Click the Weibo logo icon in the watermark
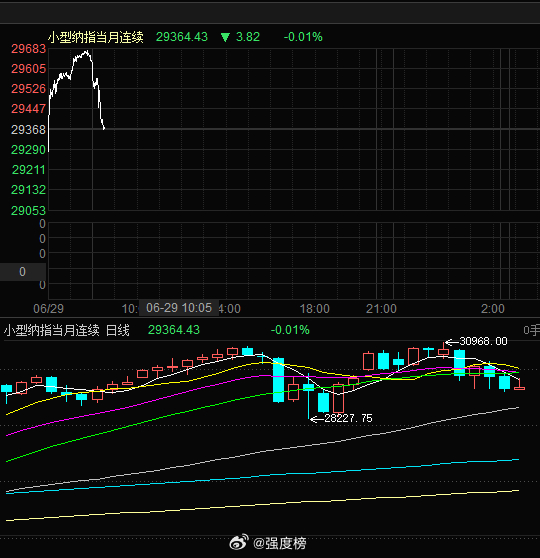The height and width of the screenshot is (558, 540). coord(239,542)
